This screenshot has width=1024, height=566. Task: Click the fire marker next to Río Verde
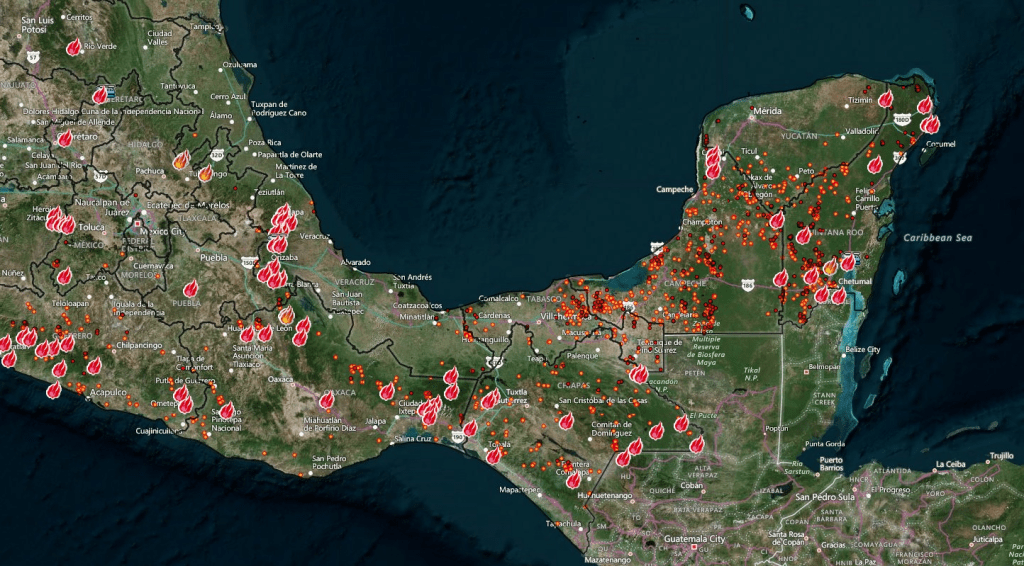click(x=74, y=47)
